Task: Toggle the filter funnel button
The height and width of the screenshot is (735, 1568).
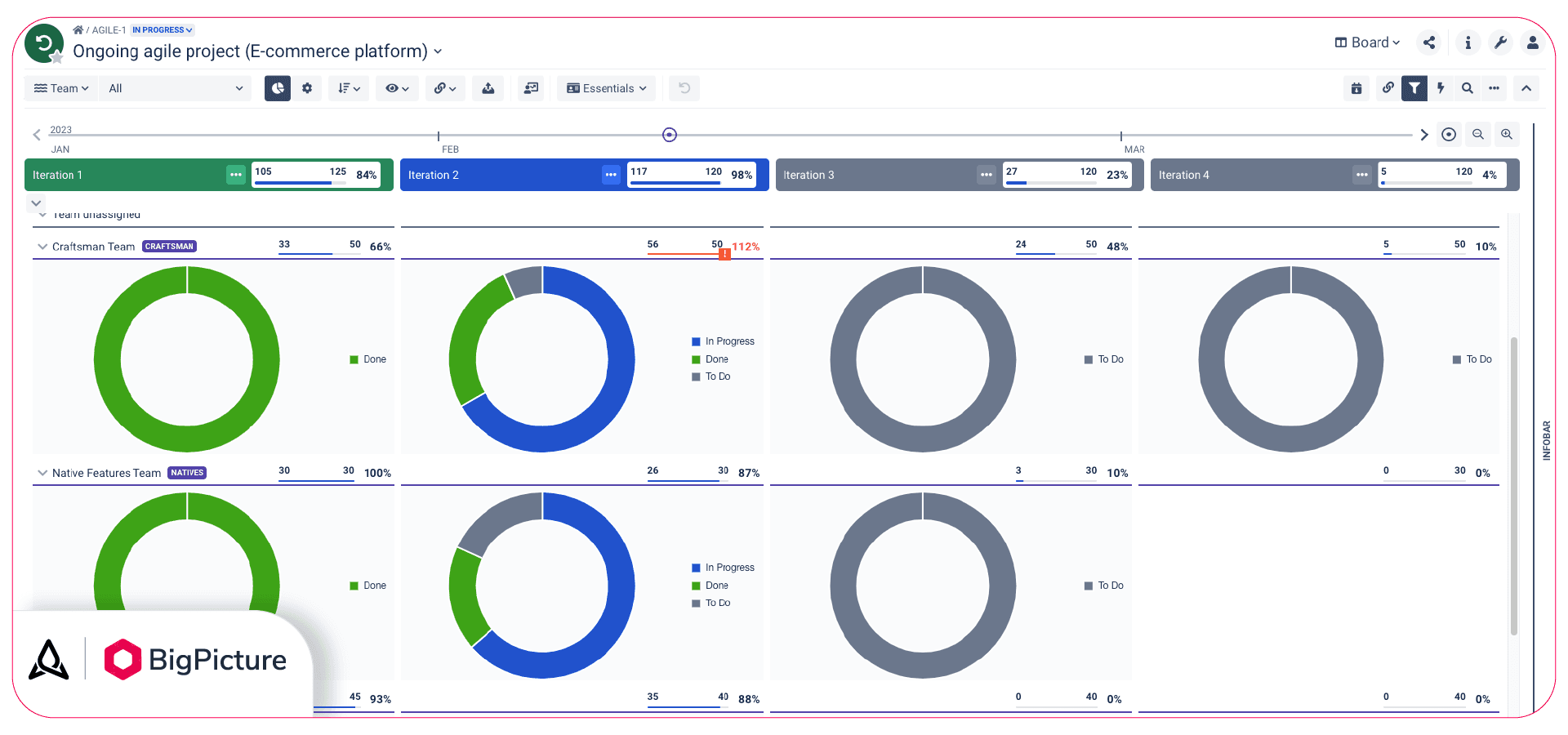Action: pyautogui.click(x=1414, y=88)
